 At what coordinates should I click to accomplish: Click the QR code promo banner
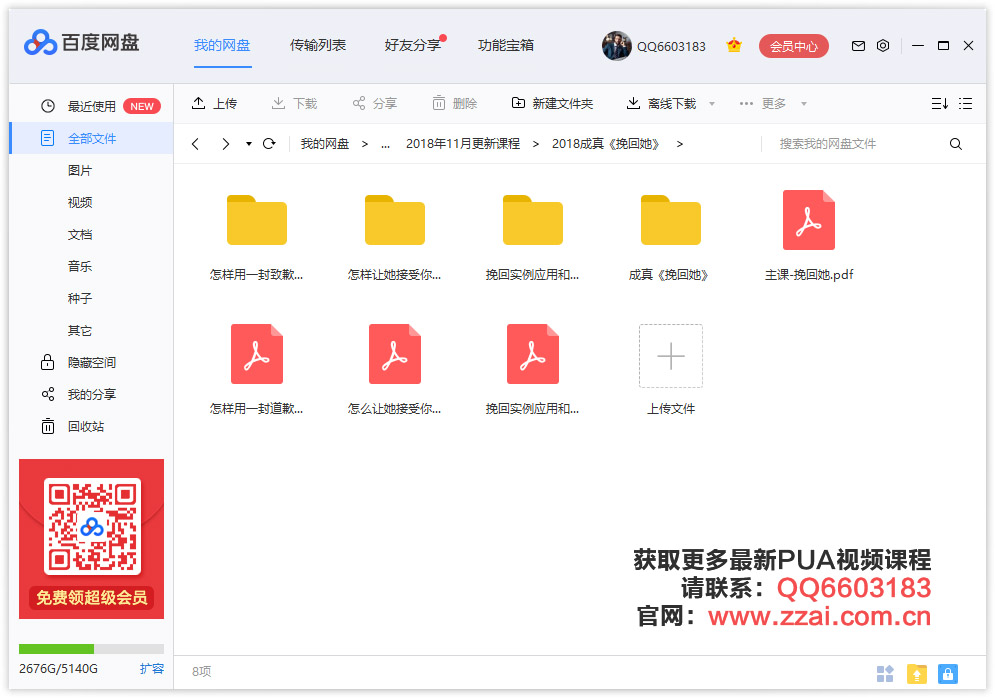pos(91,539)
